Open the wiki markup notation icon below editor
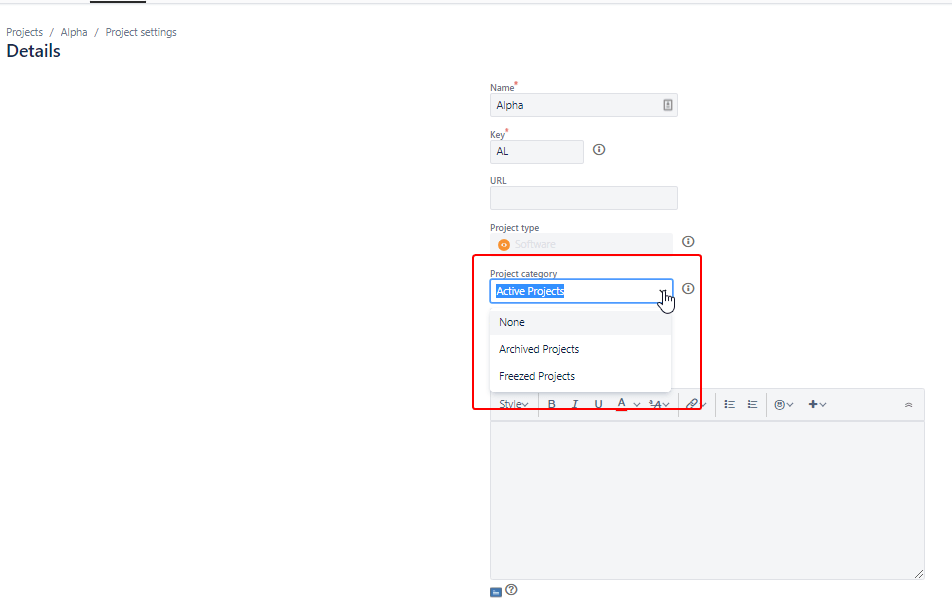Image resolution: width=952 pixels, height=602 pixels. point(494,590)
